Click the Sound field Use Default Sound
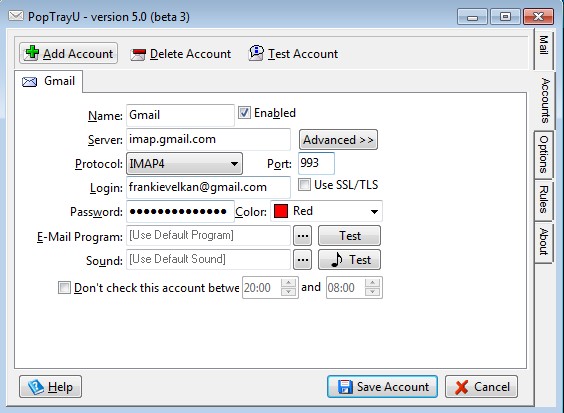Screen dimensions: 564x413 (x=208, y=259)
